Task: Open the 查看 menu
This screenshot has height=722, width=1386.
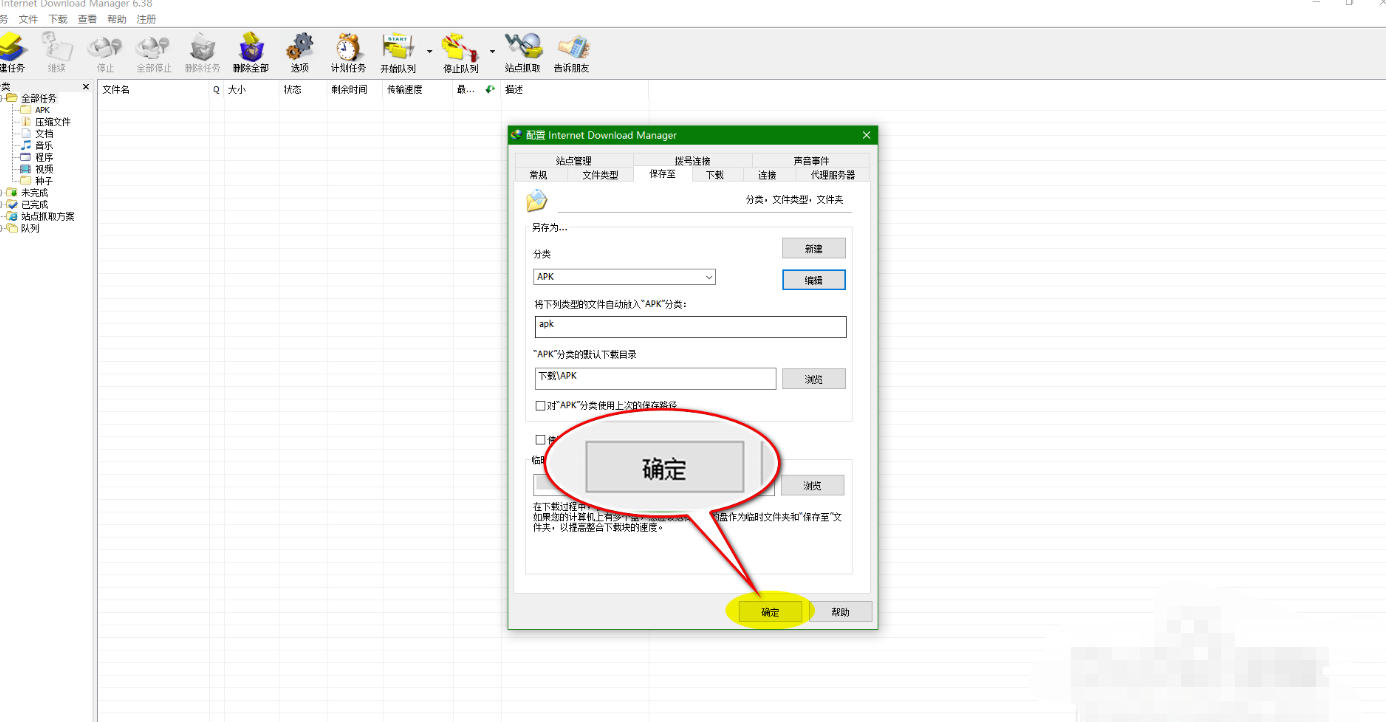Action: coord(88,19)
